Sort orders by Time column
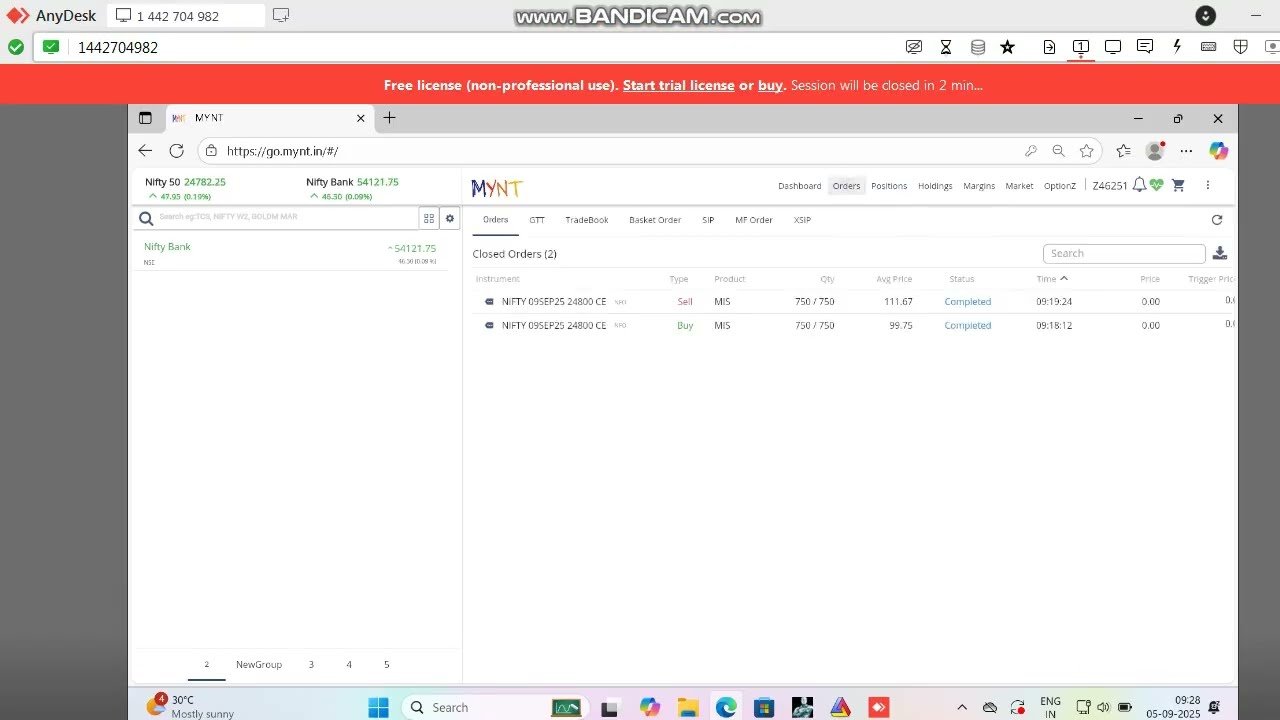The height and width of the screenshot is (720, 1280). [x=1052, y=279]
